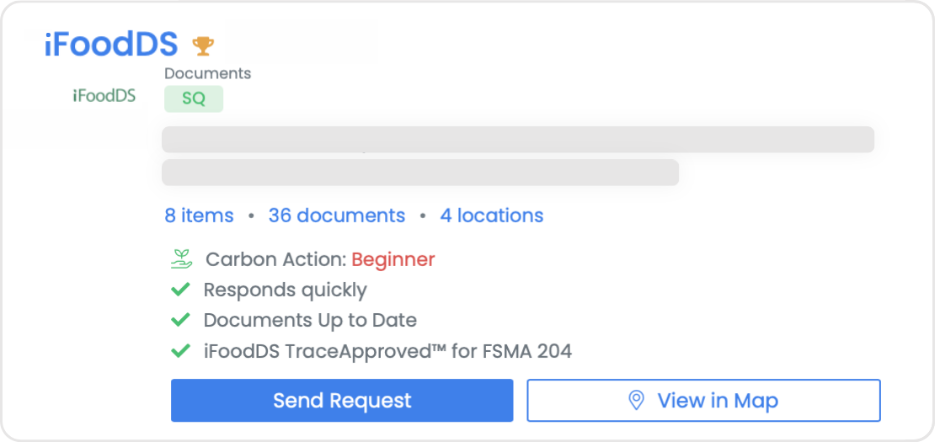Click the checkmark beside Documents Up to Date
This screenshot has width=936, height=442.
tap(180, 321)
